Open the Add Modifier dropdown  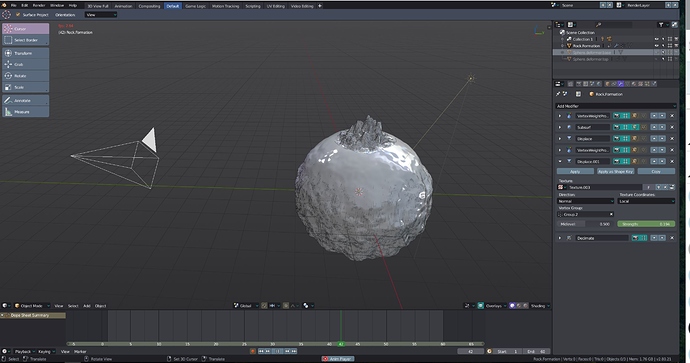(616, 106)
